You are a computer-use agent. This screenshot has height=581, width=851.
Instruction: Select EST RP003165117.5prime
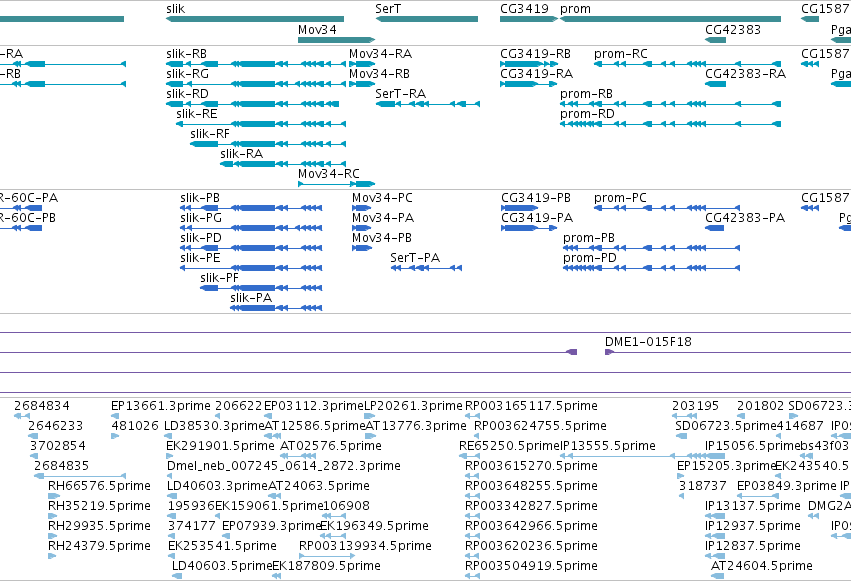point(531,406)
